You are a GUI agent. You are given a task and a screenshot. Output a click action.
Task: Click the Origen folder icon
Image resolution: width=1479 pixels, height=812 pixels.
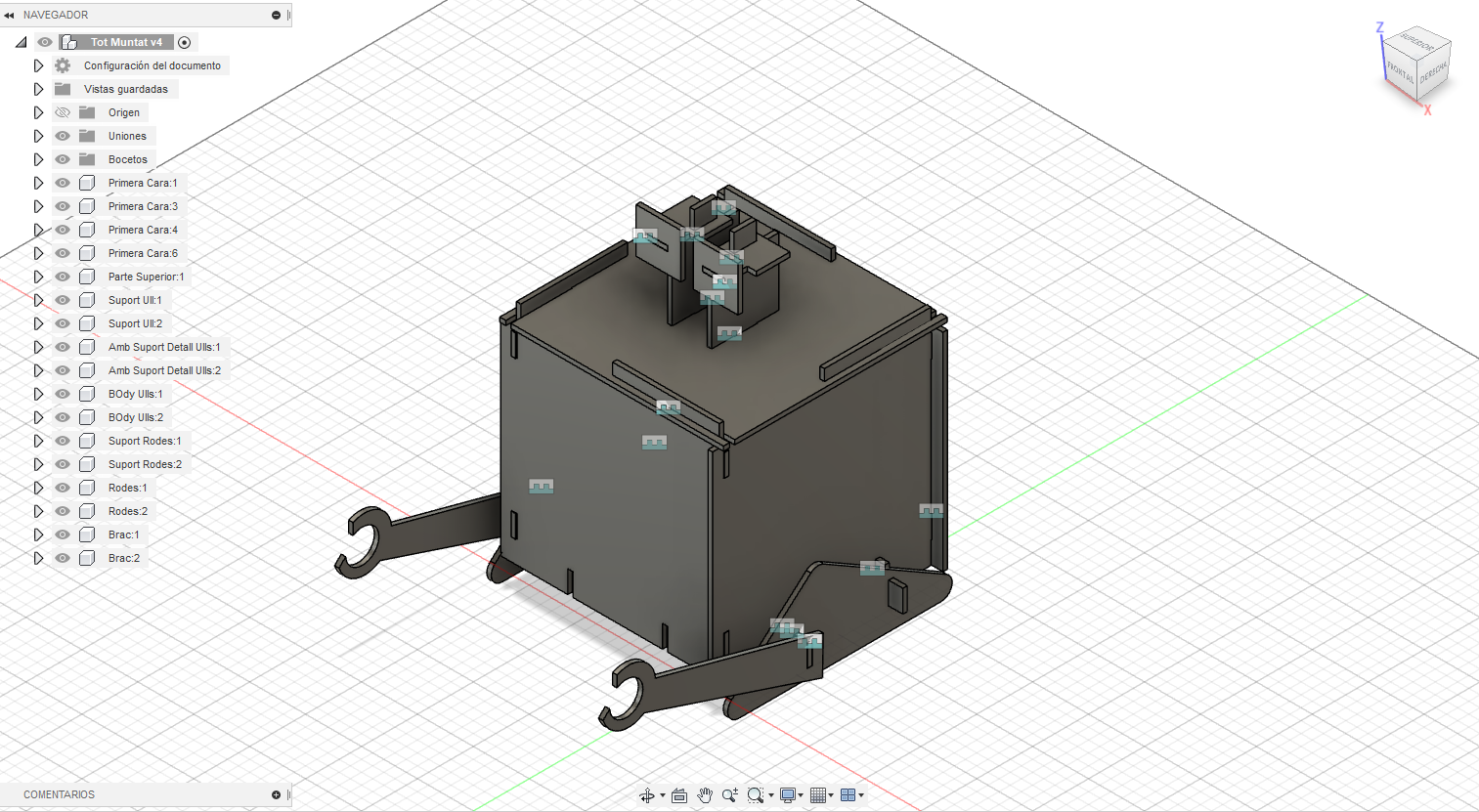(x=87, y=112)
